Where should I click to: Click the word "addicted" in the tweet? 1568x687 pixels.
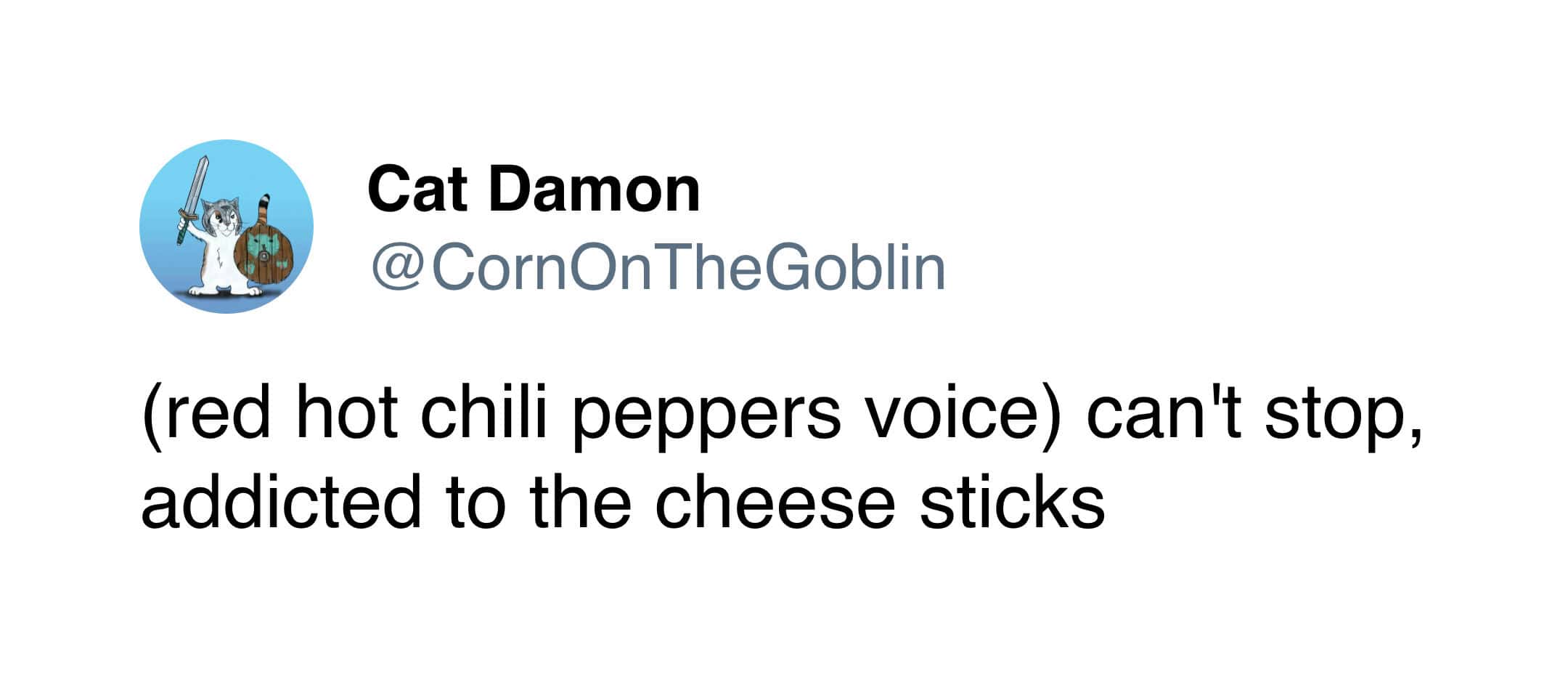tap(280, 501)
